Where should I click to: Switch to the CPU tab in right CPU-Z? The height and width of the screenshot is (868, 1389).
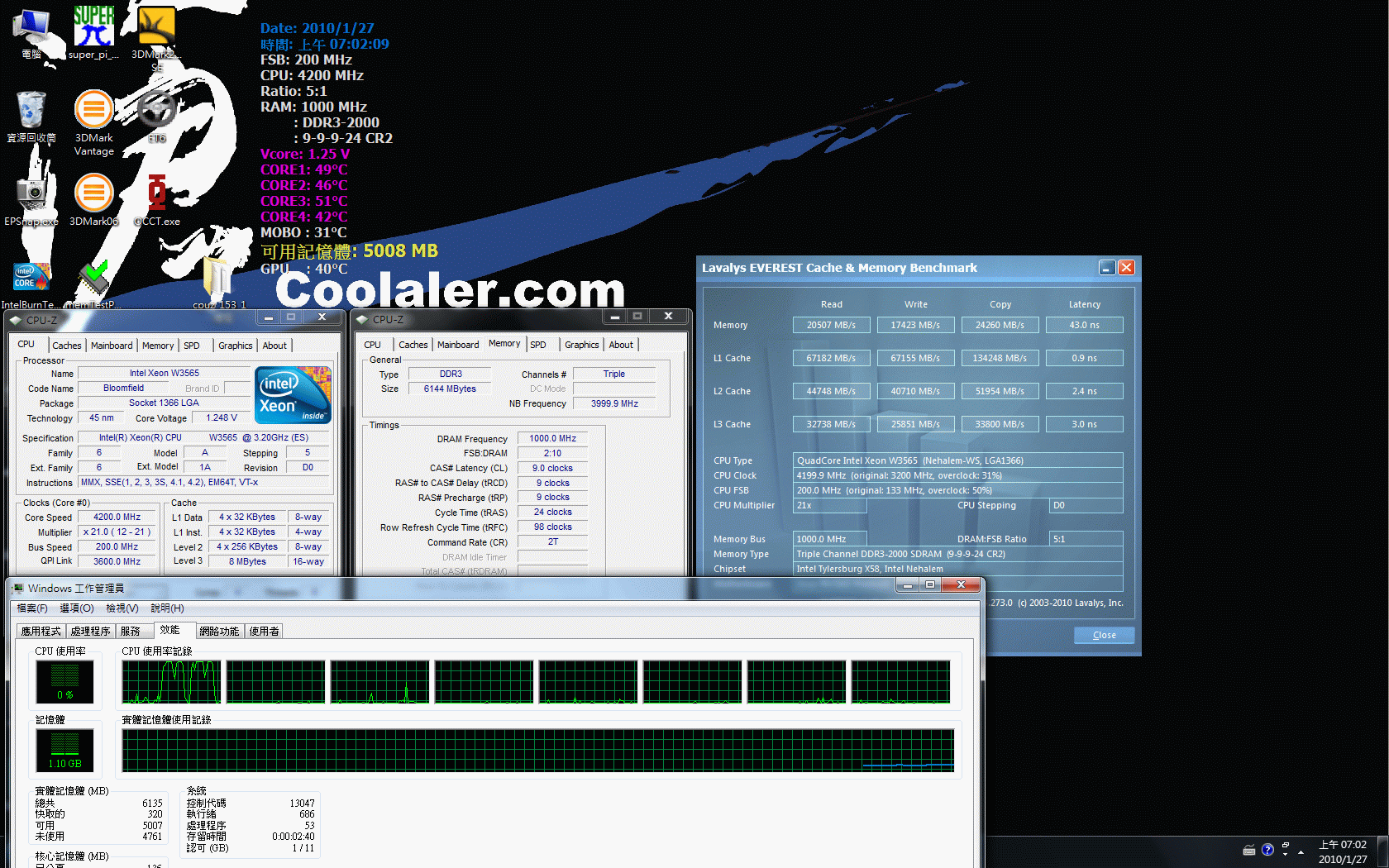coord(373,345)
